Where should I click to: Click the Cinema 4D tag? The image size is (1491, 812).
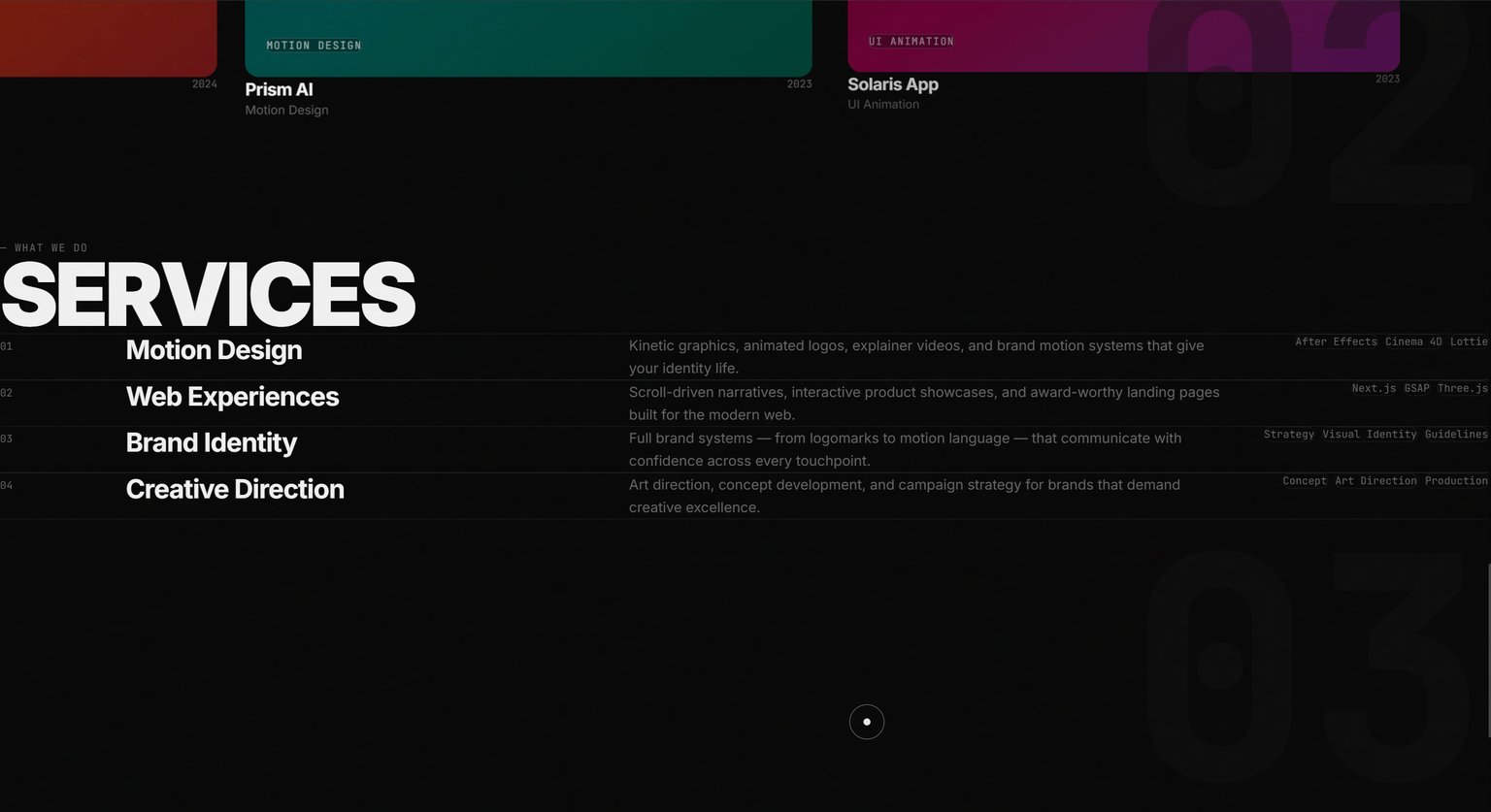[1413, 342]
